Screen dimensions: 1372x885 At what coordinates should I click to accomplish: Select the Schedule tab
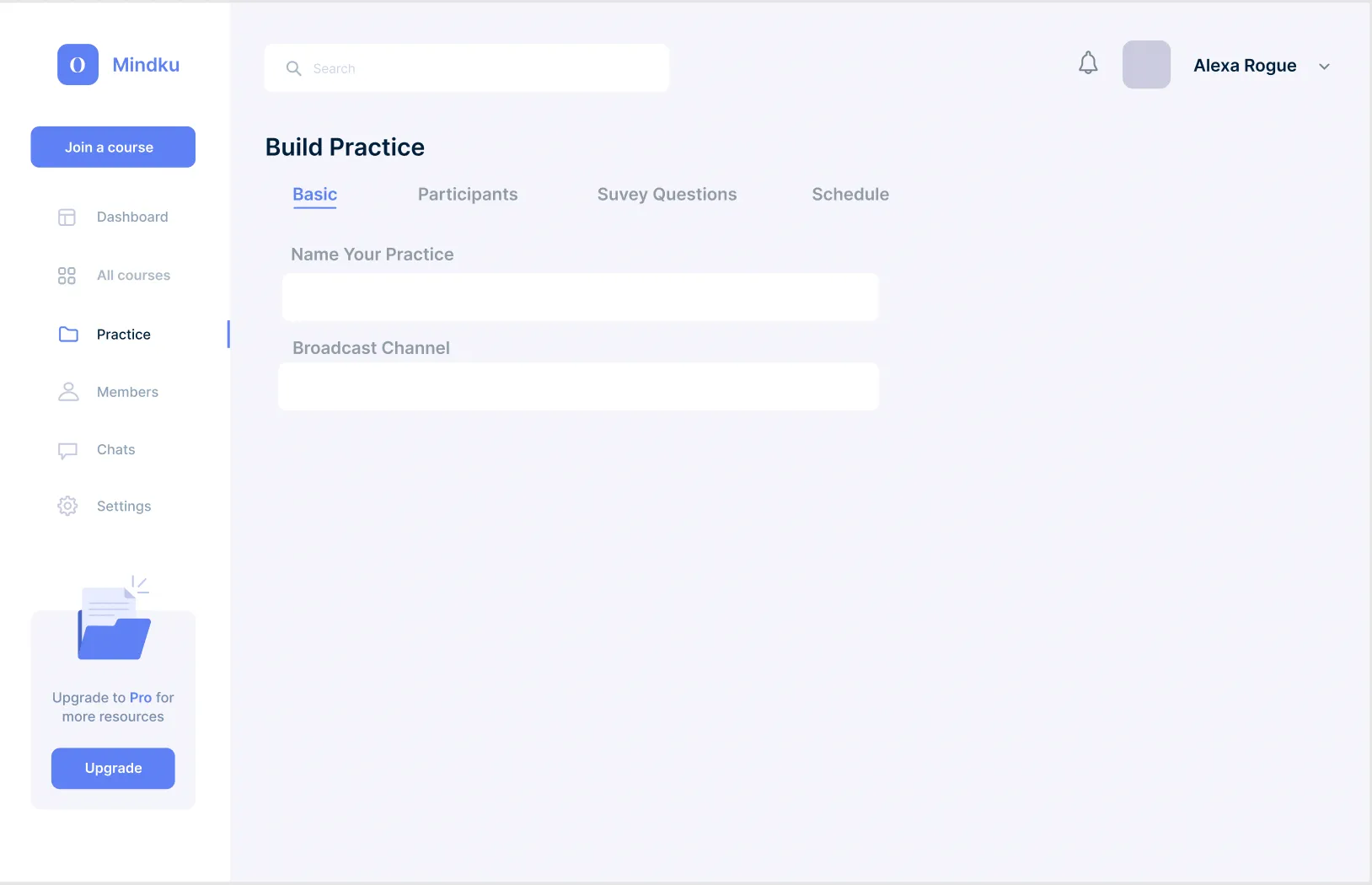click(849, 194)
